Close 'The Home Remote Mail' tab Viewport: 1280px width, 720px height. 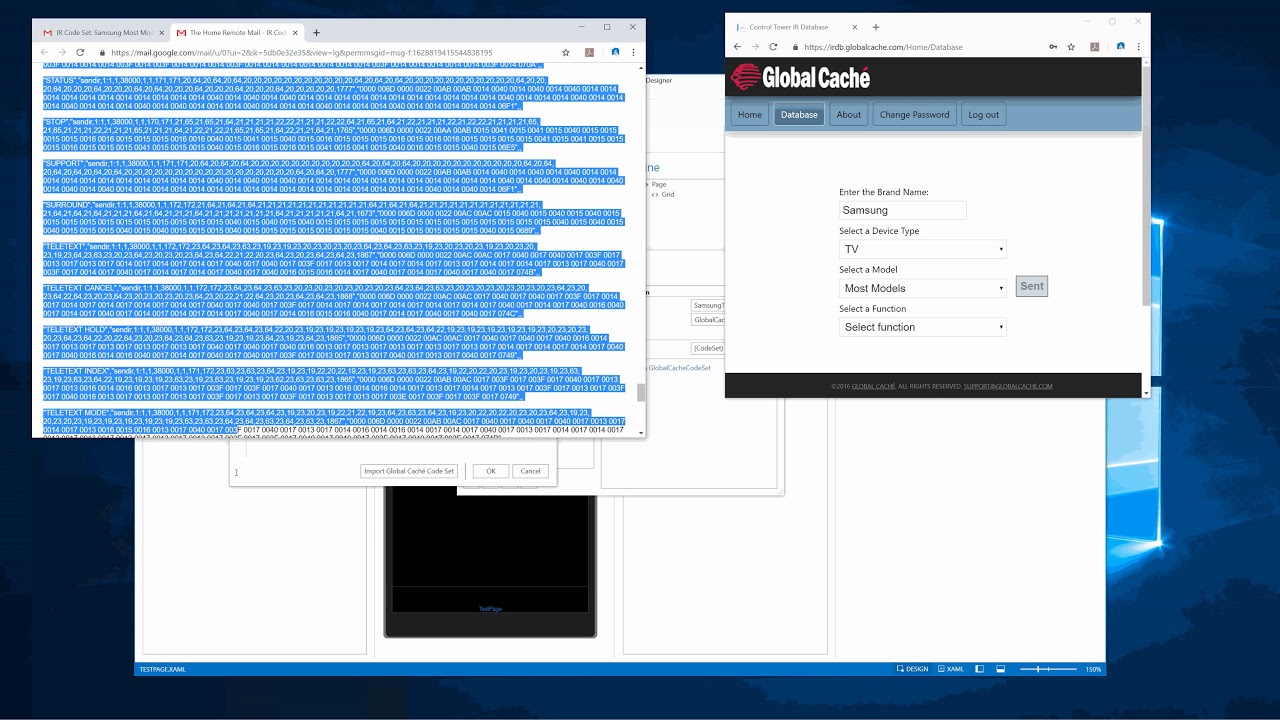[295, 33]
